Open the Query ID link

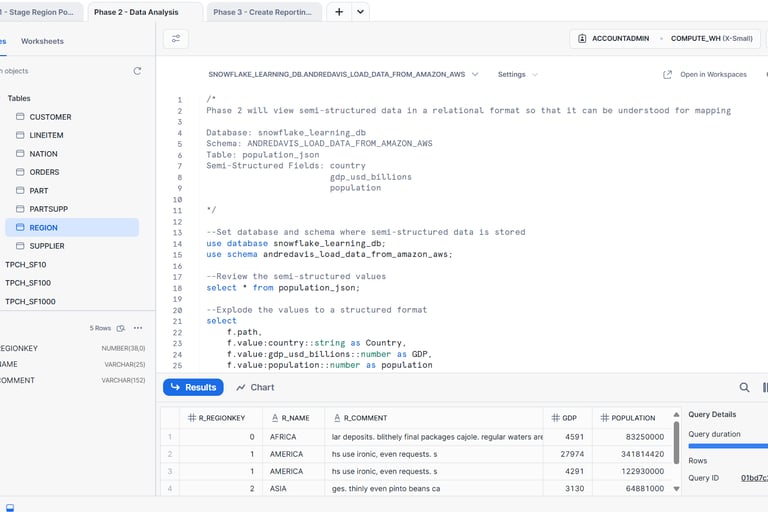click(x=754, y=478)
